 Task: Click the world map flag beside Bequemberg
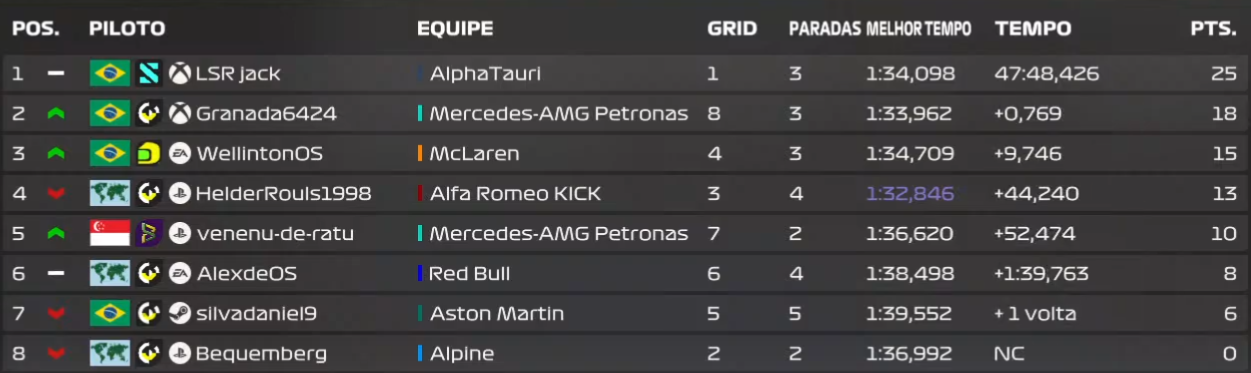[109, 353]
